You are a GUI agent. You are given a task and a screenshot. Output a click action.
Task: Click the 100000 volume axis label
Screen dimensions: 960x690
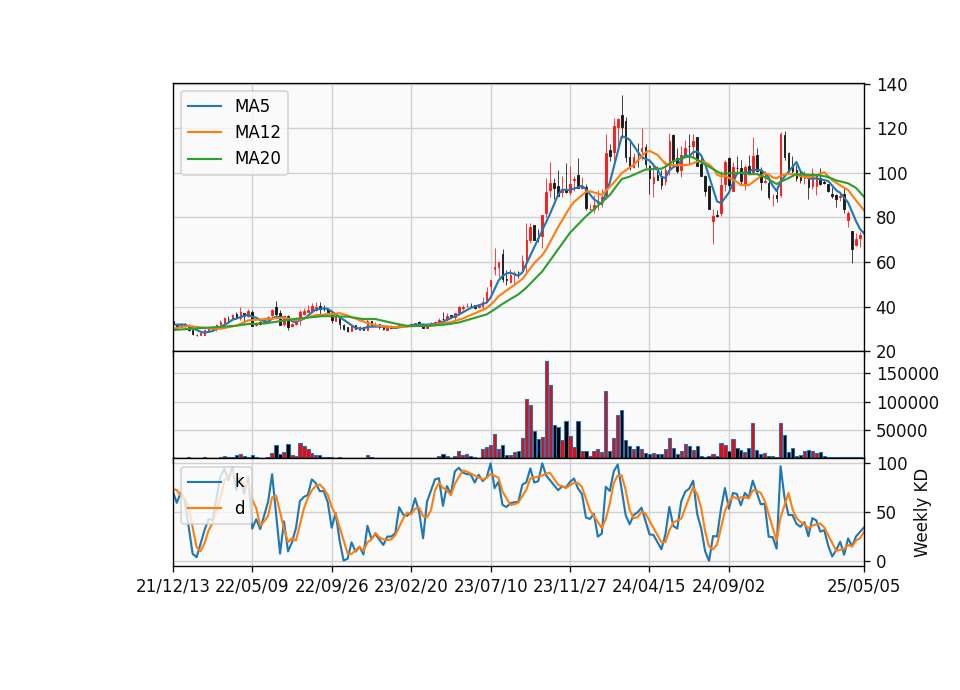(x=908, y=403)
